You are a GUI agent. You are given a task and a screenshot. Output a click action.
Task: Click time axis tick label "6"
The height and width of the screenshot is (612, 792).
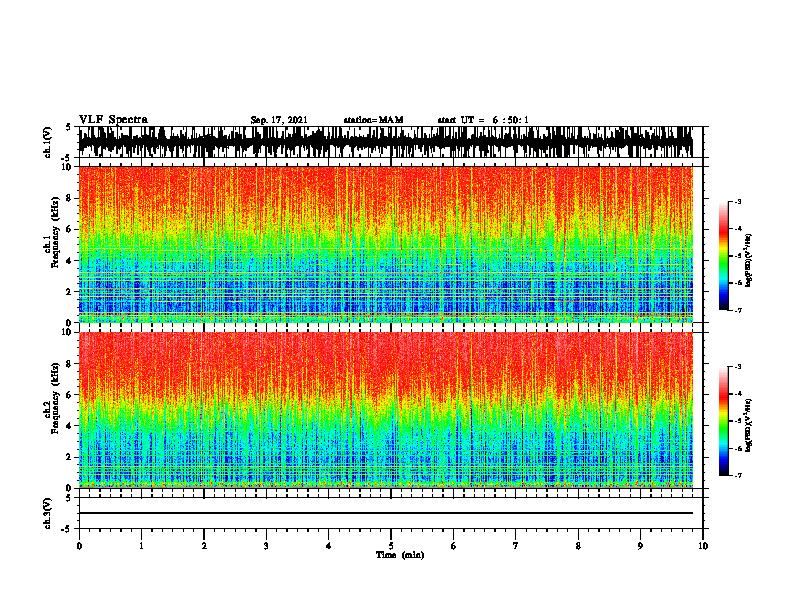pos(454,546)
